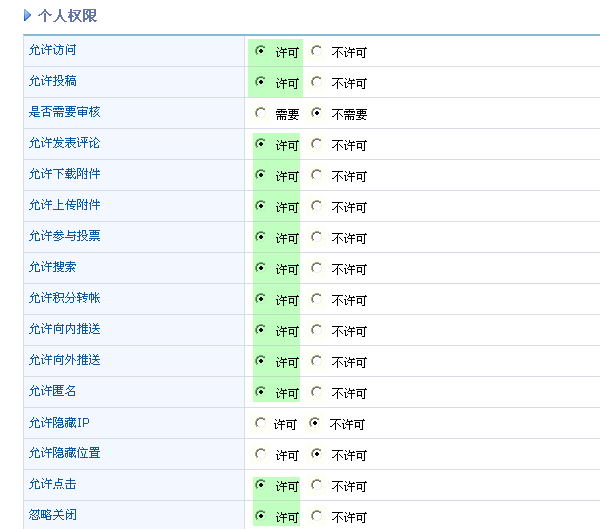
Task: Set 允许下载附件 to 不许可
Action: tap(317, 174)
